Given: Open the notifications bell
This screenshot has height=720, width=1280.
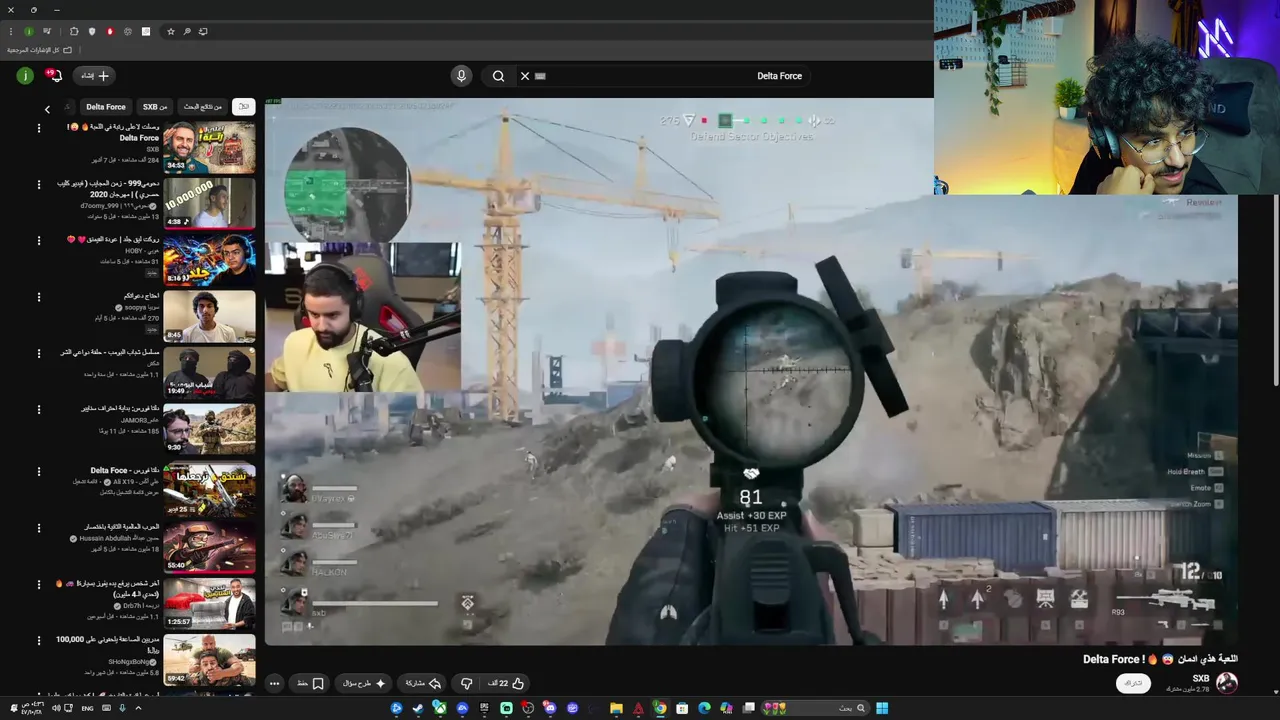Looking at the screenshot, I should tap(53, 75).
